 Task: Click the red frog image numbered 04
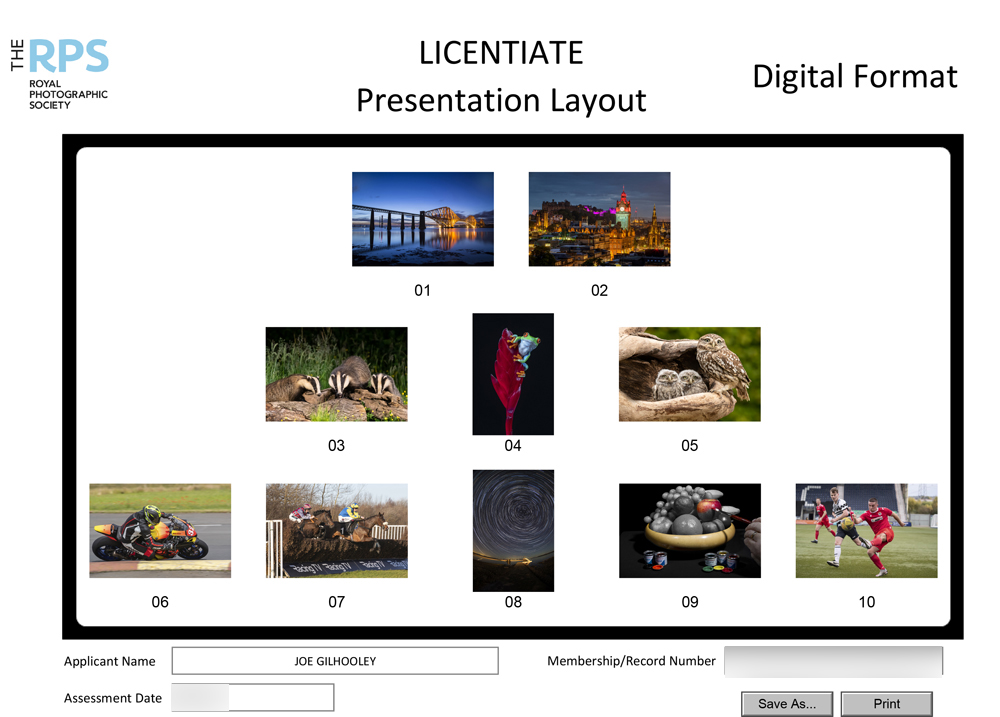click(x=513, y=373)
